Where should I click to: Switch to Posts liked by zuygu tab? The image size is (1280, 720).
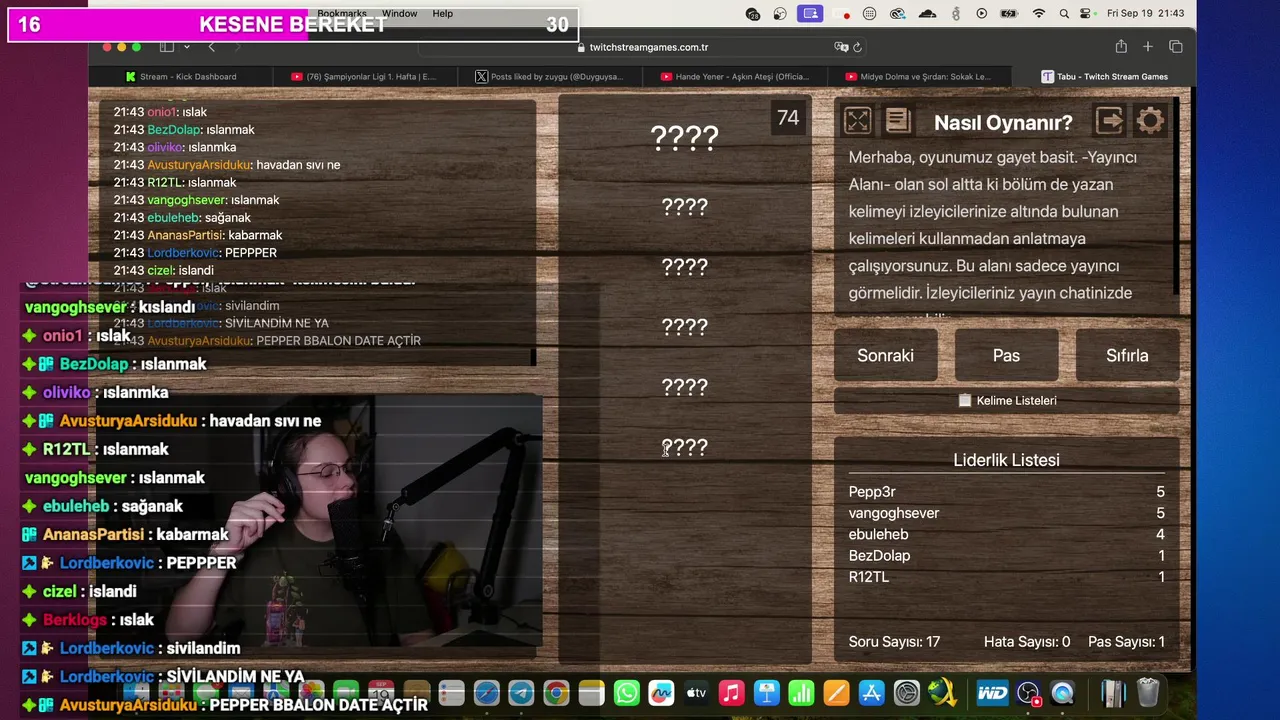[x=549, y=76]
